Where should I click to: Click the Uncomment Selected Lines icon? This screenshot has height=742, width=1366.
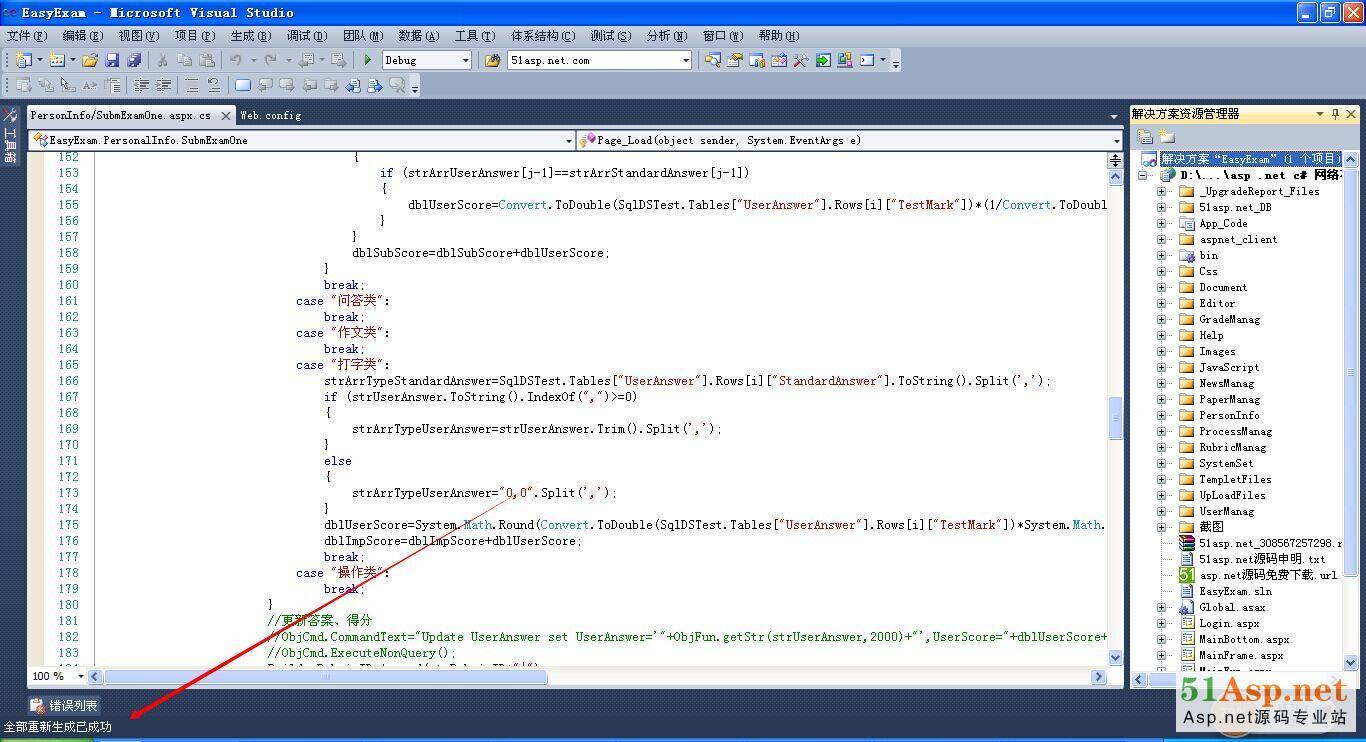[214, 86]
